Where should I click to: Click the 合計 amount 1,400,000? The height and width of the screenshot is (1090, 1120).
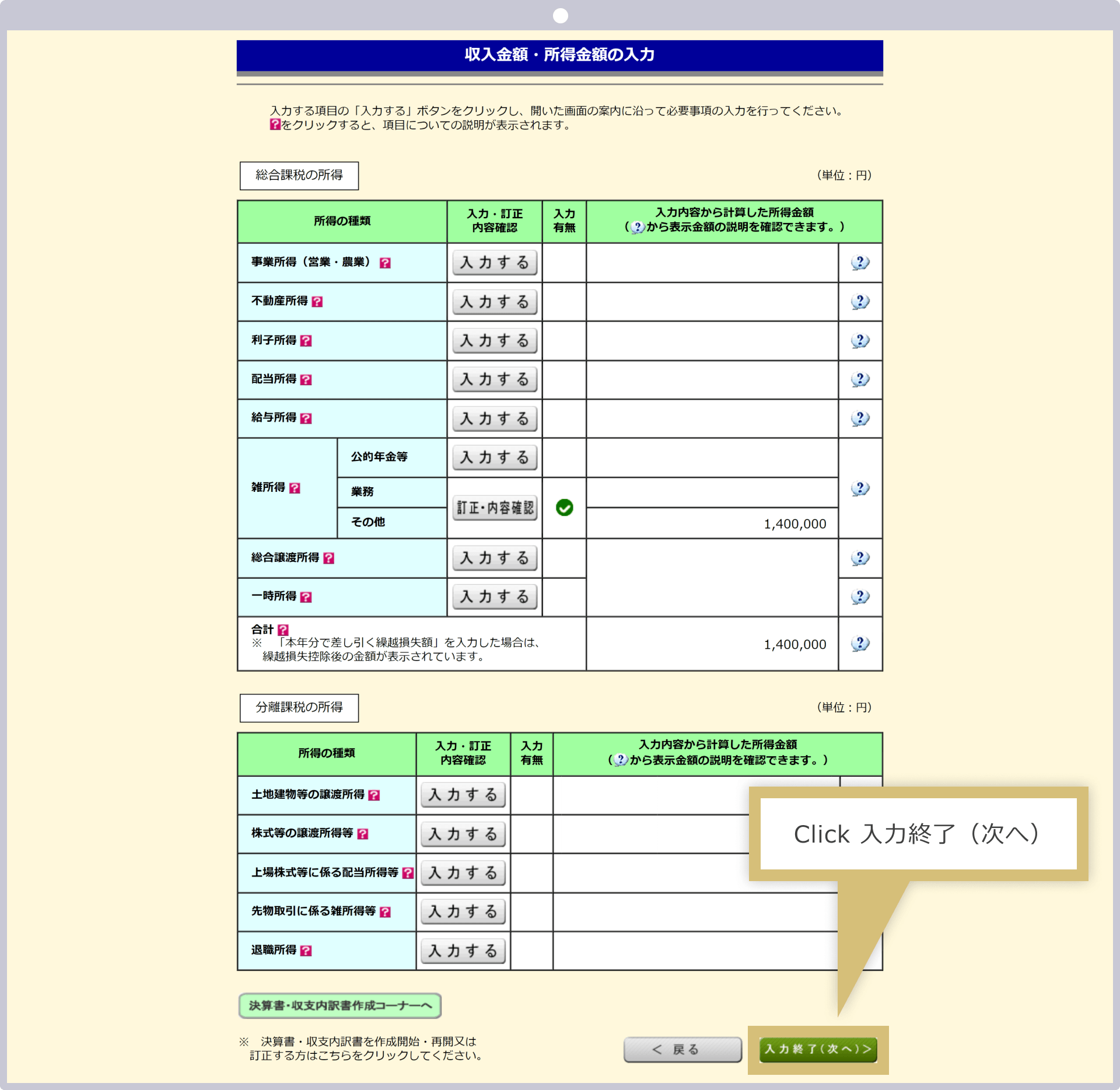click(794, 644)
